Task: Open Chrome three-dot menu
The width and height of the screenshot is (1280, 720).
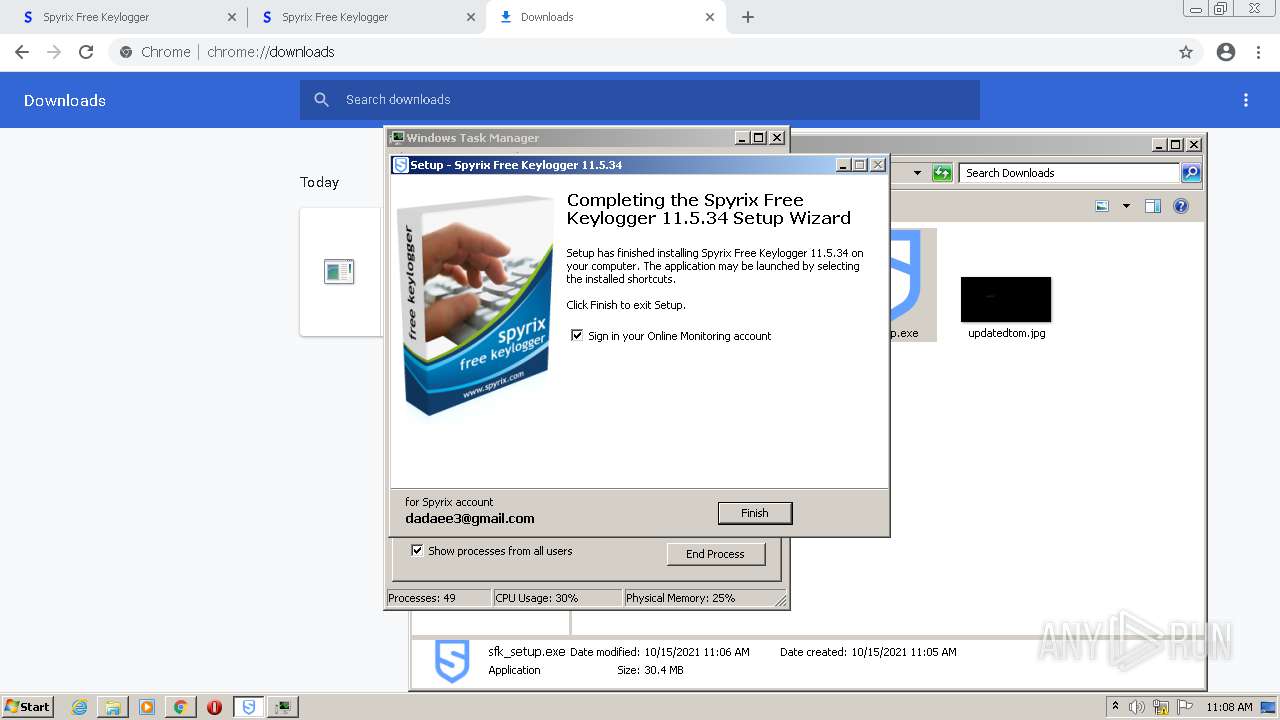Action: [1259, 52]
